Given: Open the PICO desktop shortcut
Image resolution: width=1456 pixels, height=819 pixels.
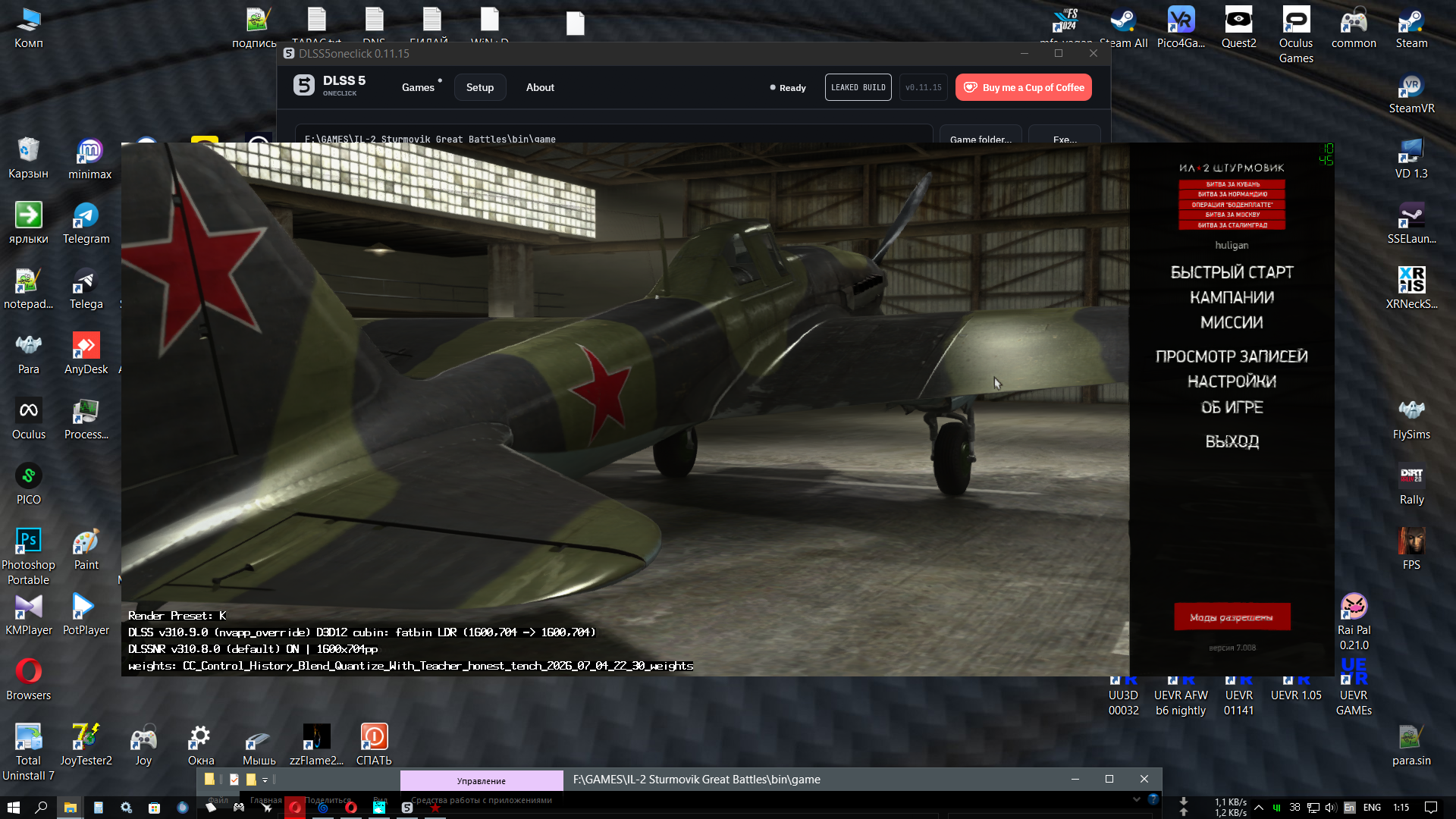Looking at the screenshot, I should coord(28,485).
